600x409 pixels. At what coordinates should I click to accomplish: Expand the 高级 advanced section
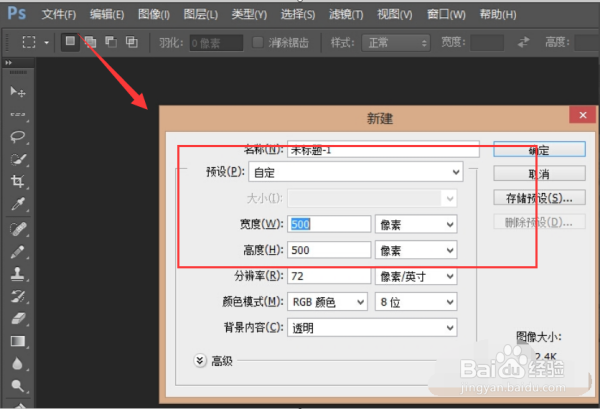pyautogui.click(x=200, y=360)
